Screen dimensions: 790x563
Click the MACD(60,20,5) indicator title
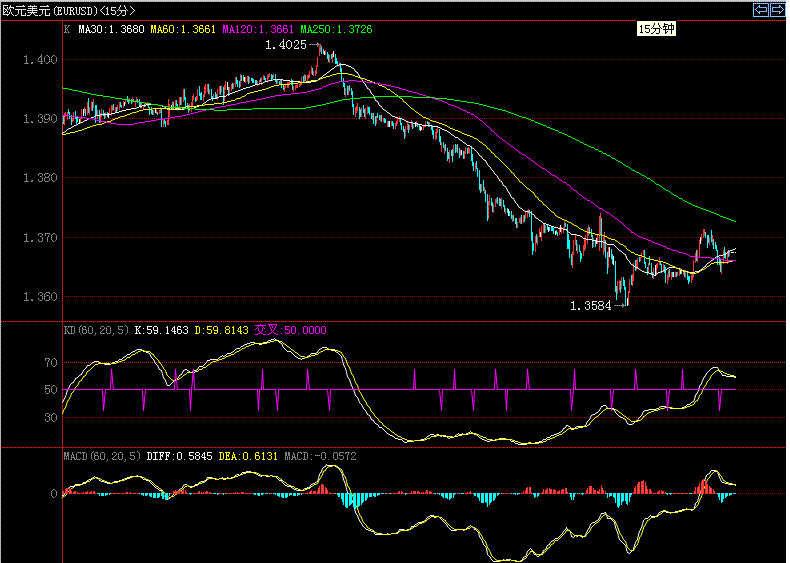tap(102, 456)
